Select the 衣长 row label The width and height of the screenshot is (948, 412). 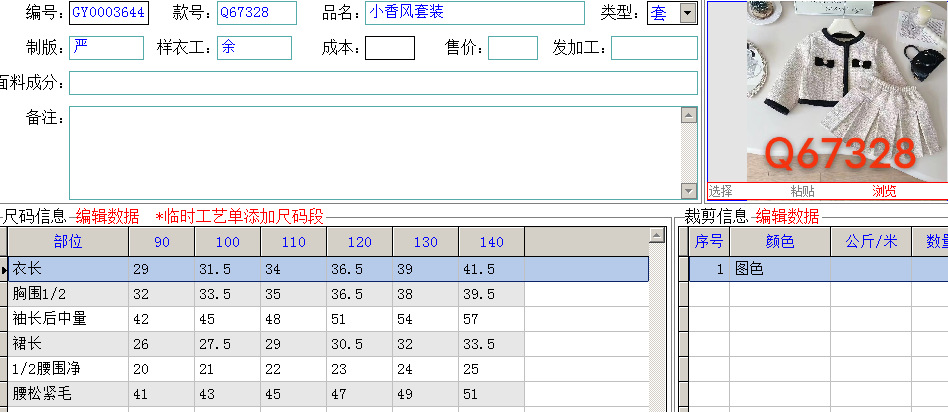tap(68, 269)
